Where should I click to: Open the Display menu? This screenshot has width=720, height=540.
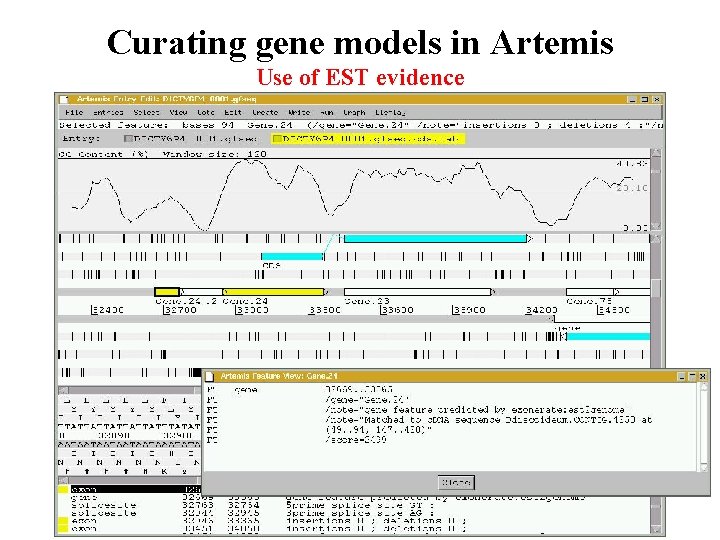point(390,112)
